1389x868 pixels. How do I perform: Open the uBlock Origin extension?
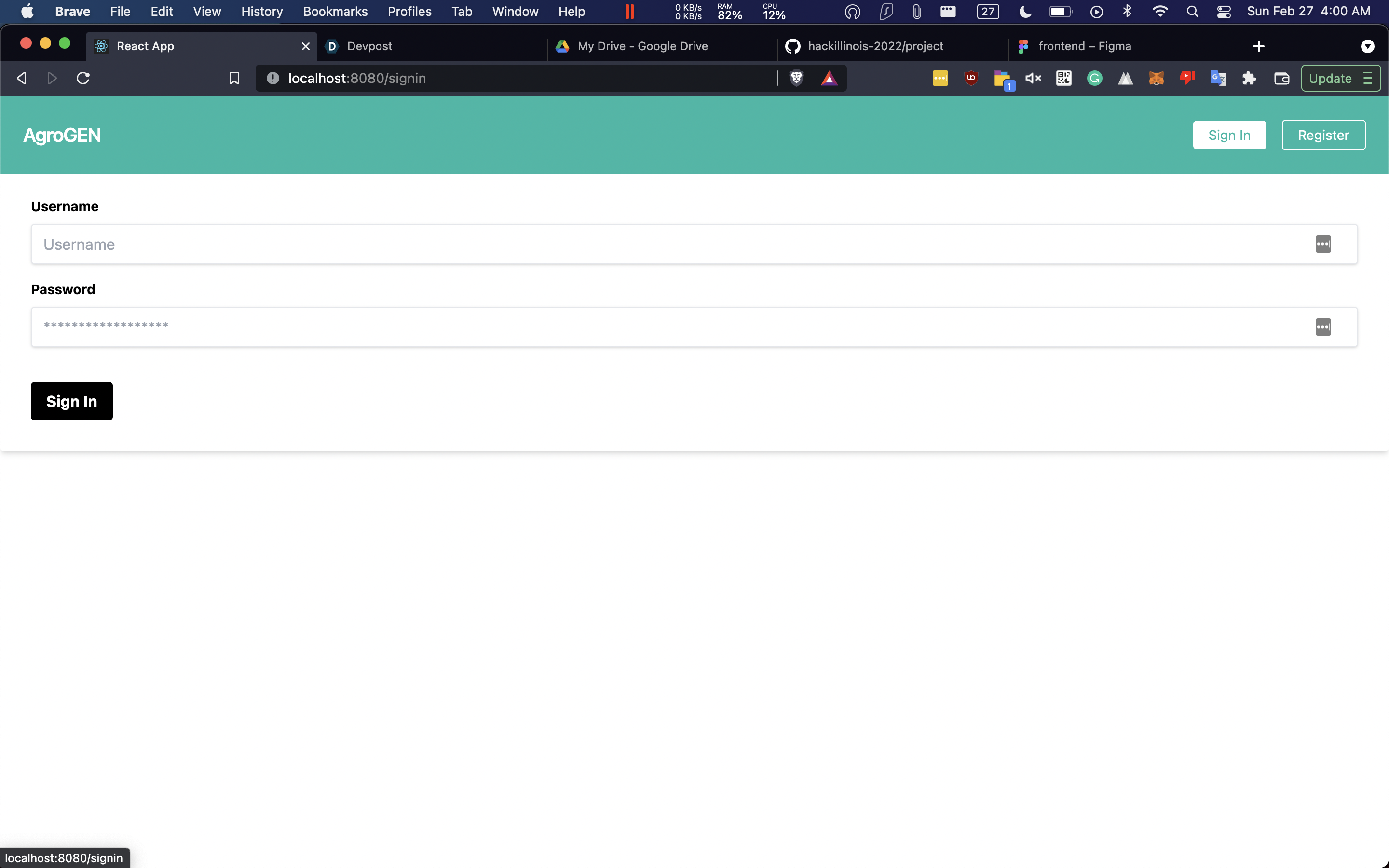click(x=971, y=78)
